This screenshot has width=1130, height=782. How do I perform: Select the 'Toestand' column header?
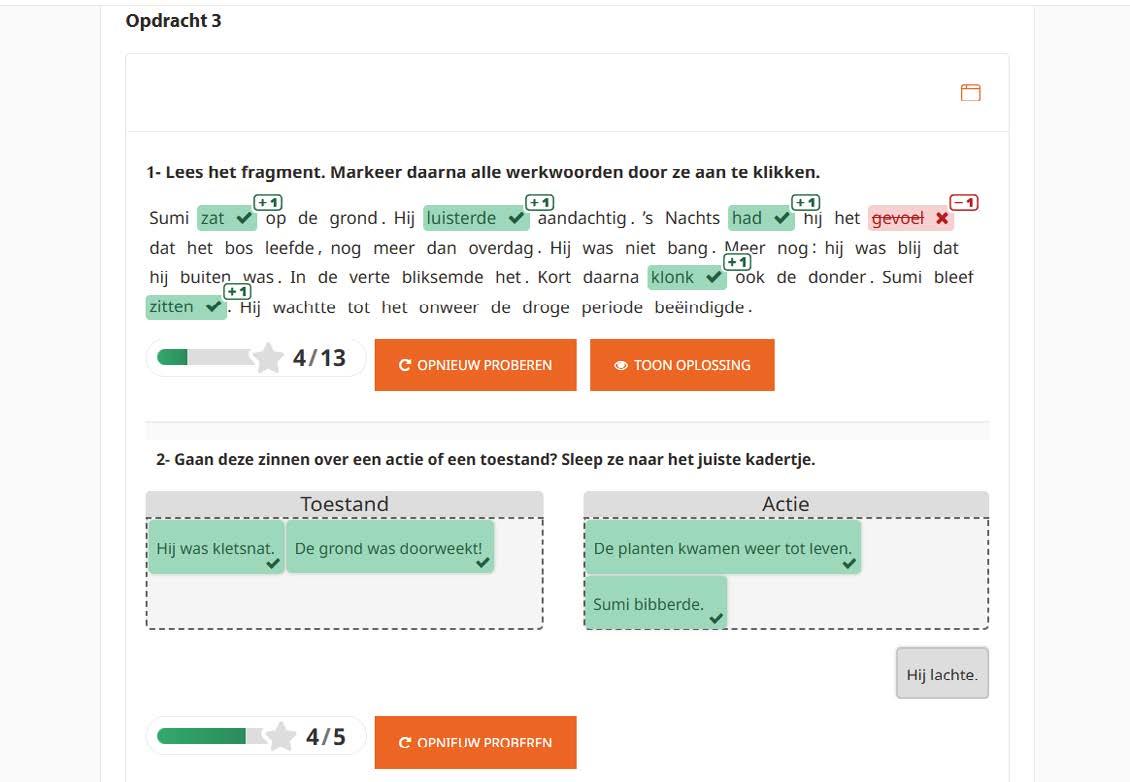pos(344,504)
